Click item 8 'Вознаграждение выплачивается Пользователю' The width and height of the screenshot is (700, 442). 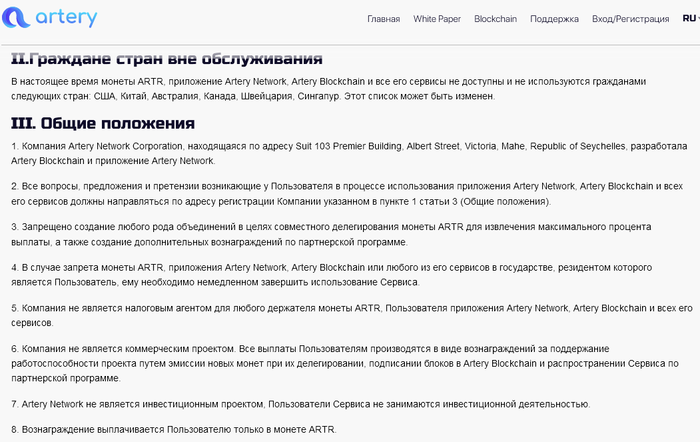pyautogui.click(x=174, y=429)
